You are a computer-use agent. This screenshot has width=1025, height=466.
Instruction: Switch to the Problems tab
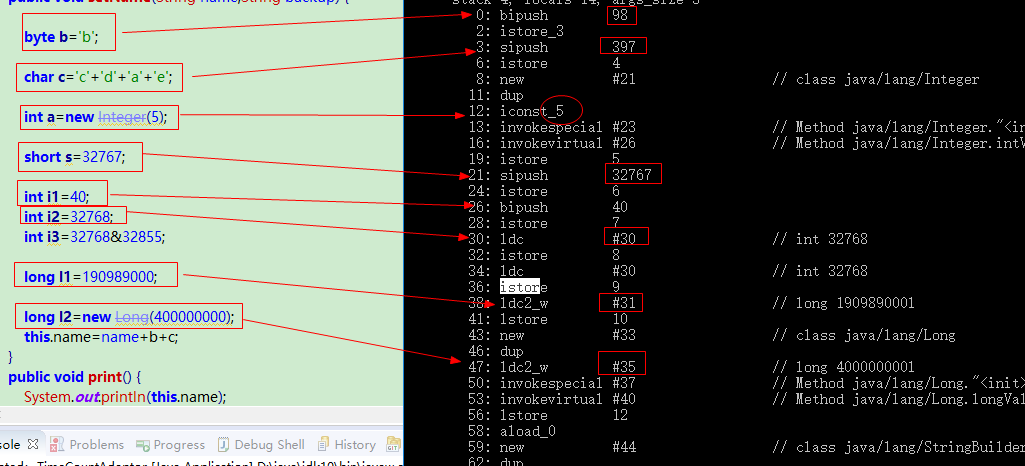tap(97, 445)
